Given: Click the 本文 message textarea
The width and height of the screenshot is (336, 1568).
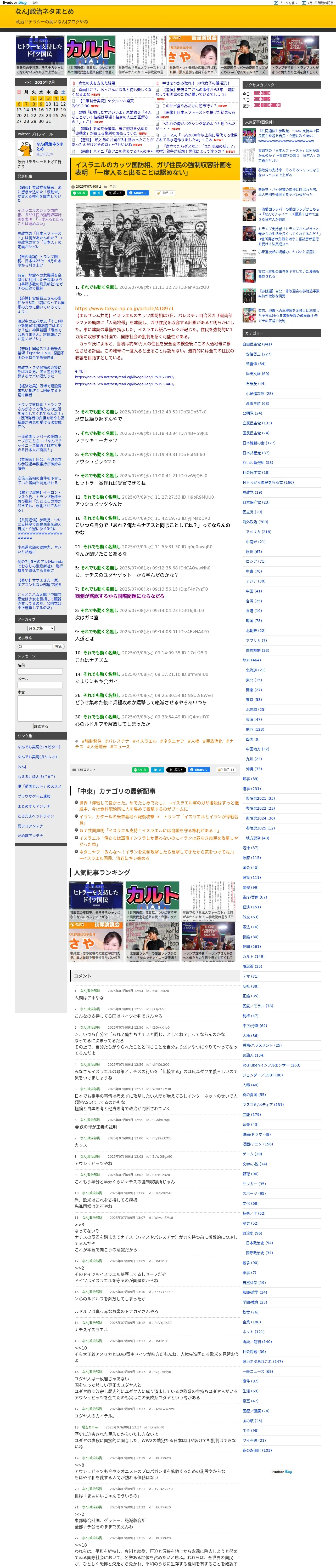Looking at the screenshot, I should point(40,708).
